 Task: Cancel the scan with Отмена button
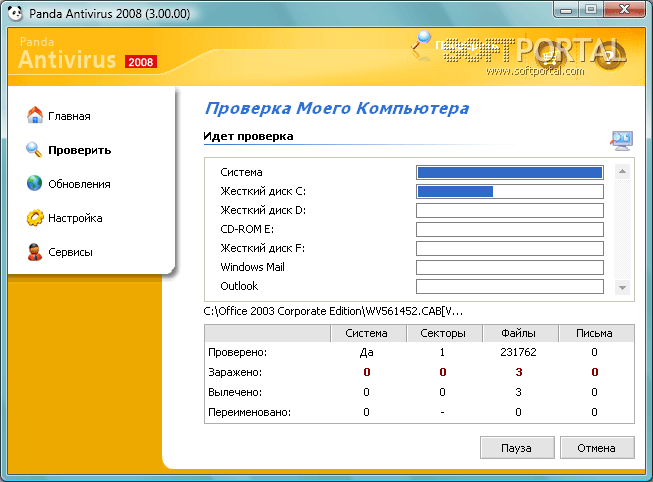(x=597, y=448)
